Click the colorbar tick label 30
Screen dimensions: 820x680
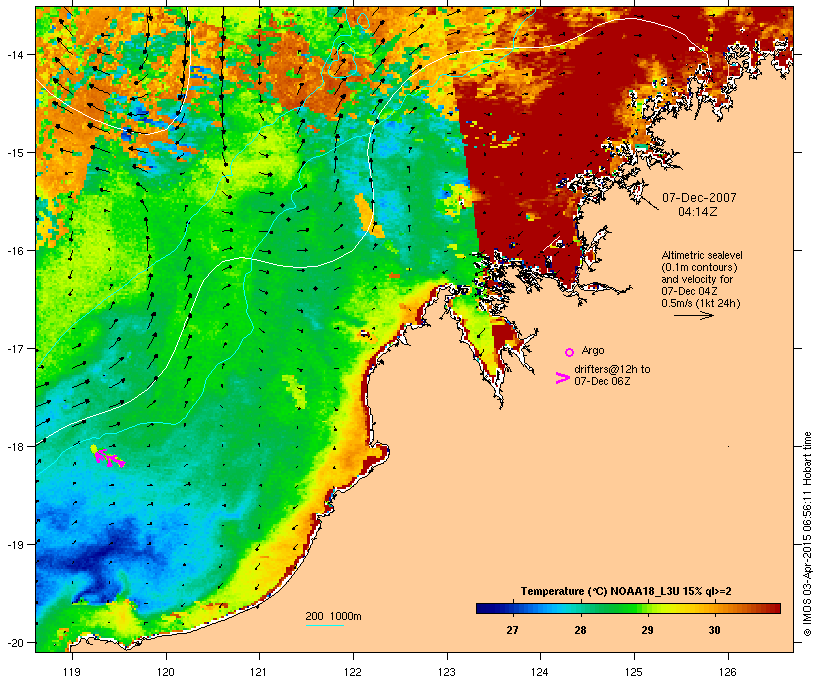click(x=714, y=630)
